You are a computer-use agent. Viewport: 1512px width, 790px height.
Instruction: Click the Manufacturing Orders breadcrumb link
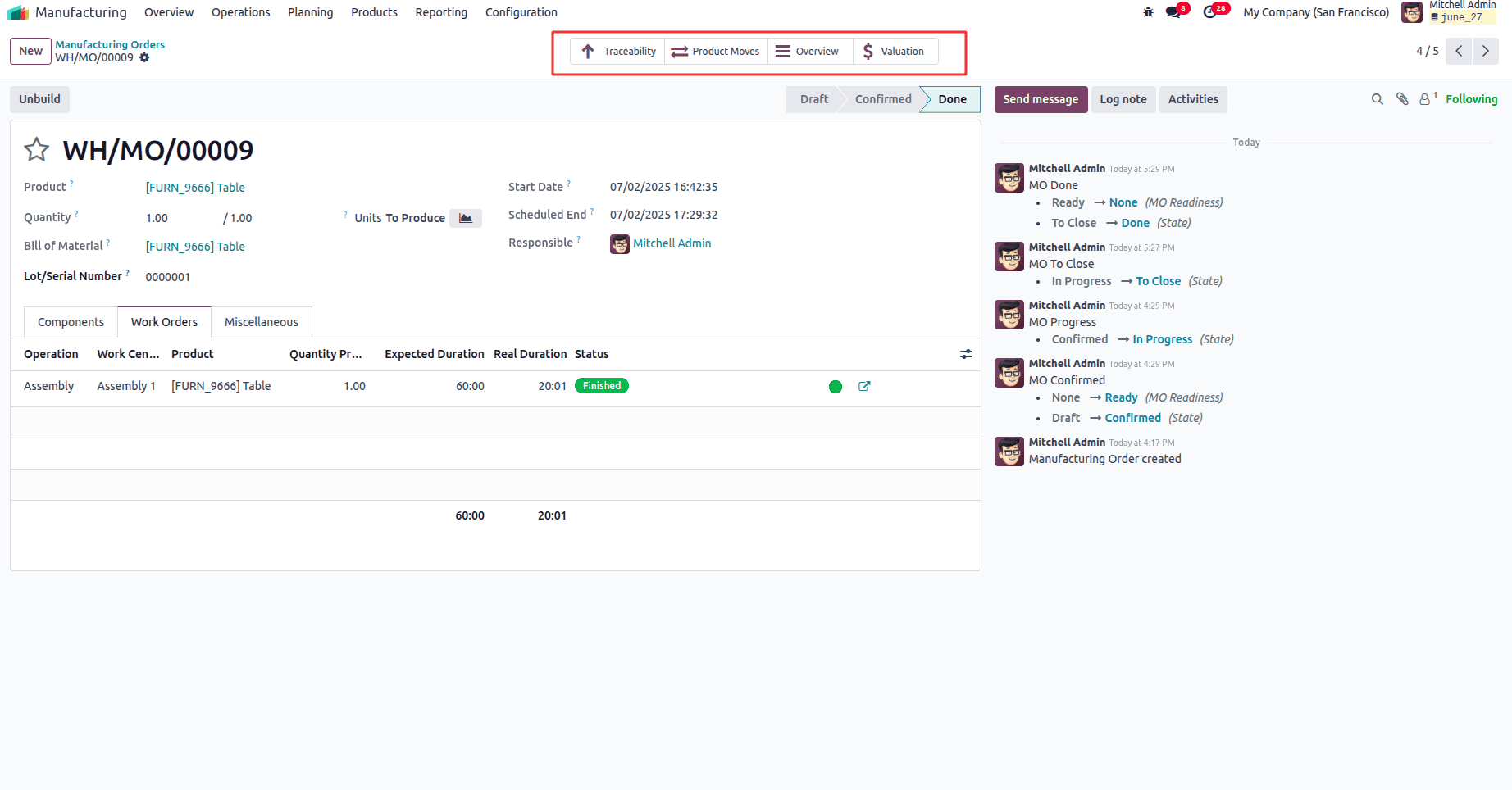(x=110, y=44)
